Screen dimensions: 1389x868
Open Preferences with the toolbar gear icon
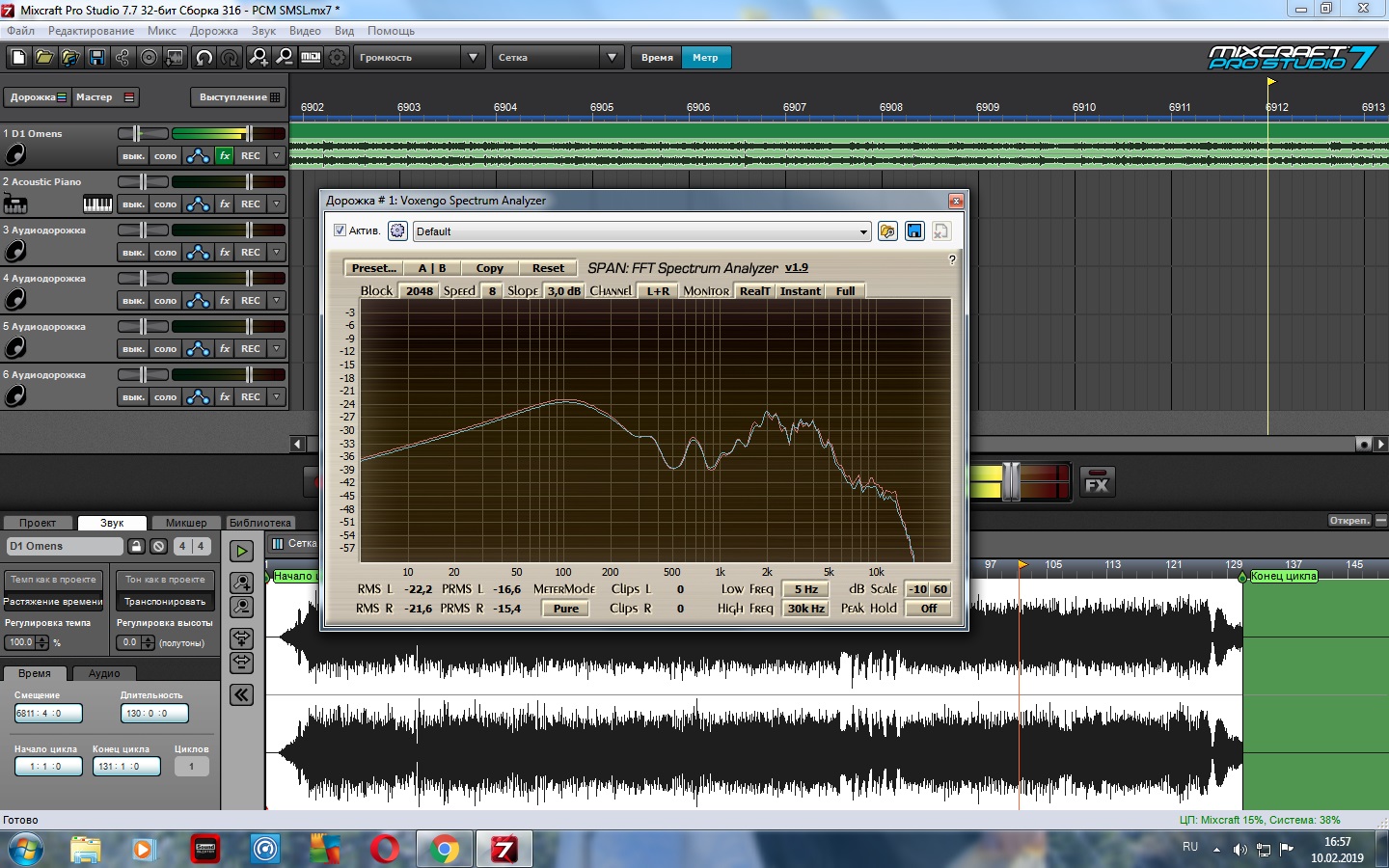337,58
